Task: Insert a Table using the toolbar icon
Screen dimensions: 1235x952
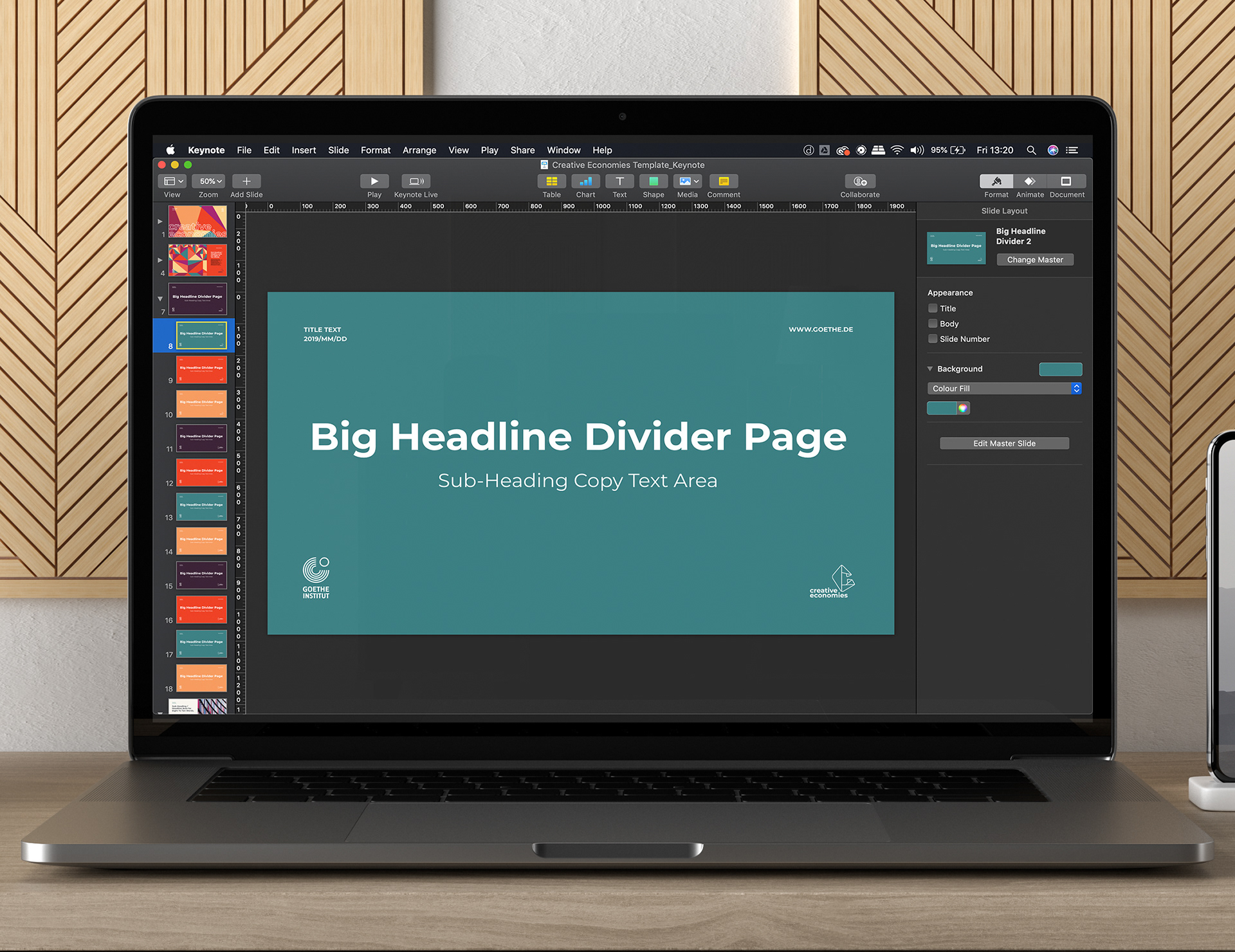Action: [551, 181]
